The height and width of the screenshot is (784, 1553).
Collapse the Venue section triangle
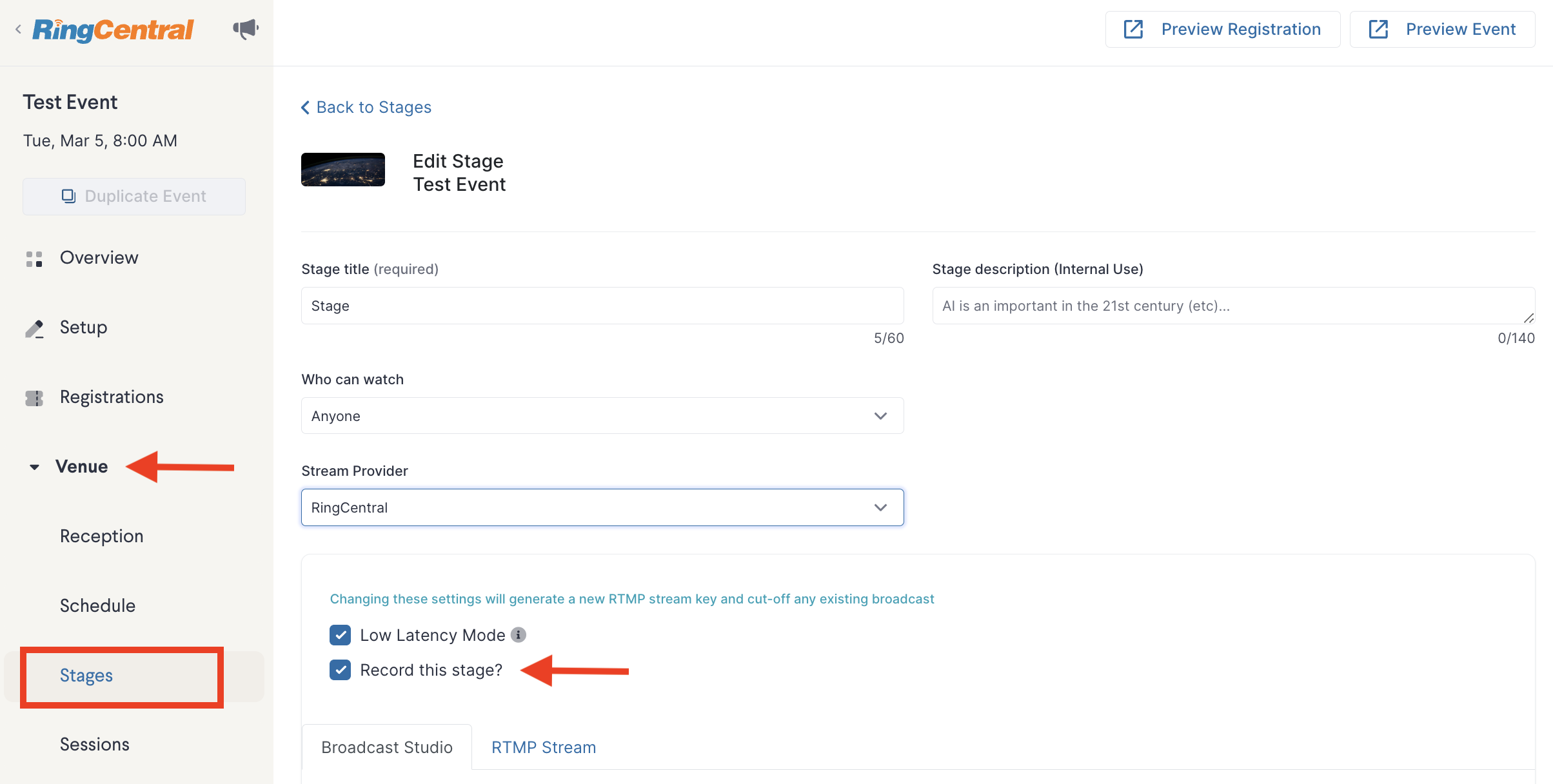pyautogui.click(x=34, y=467)
